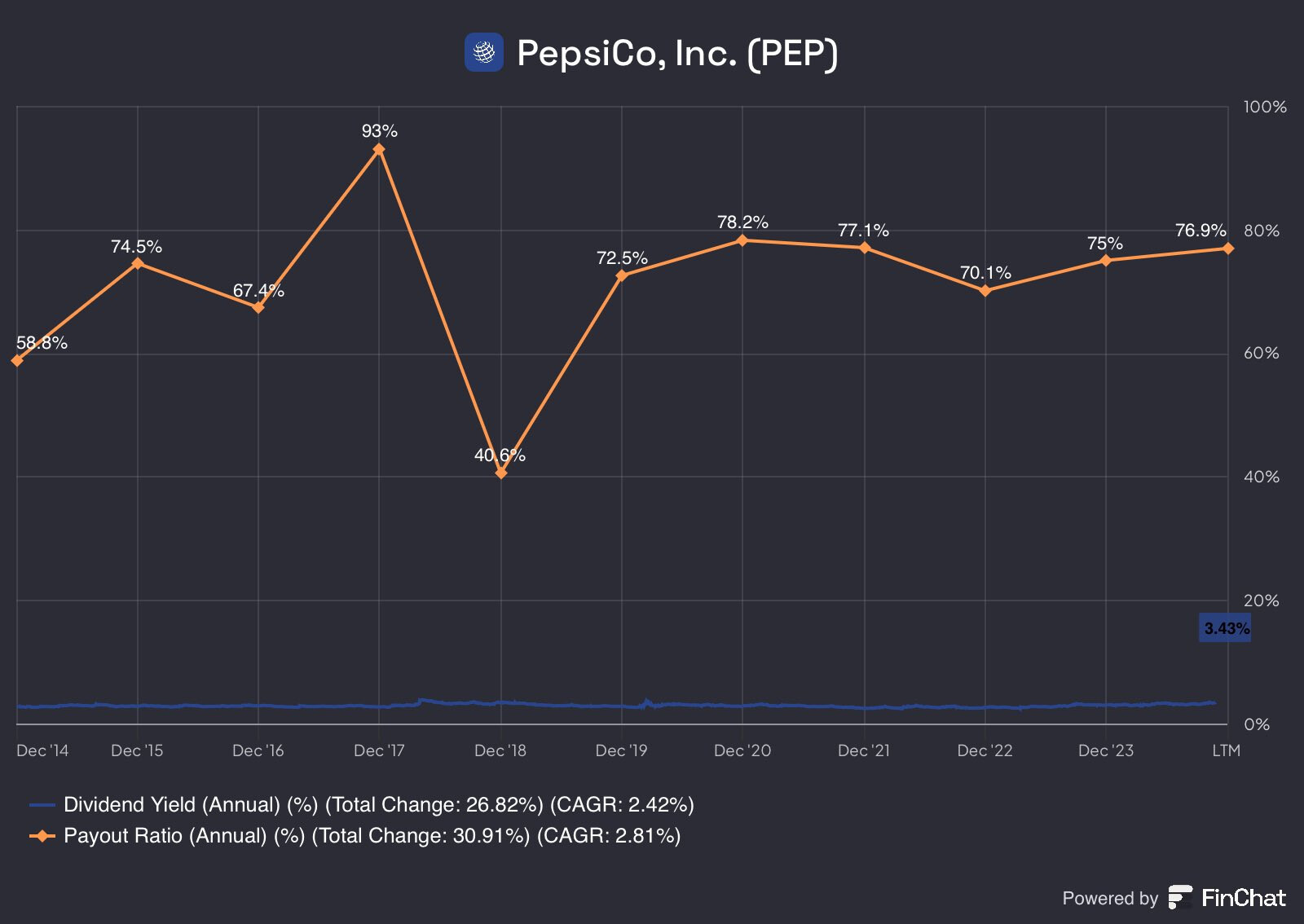Click the 93% data point at Dec '17

[x=379, y=149]
